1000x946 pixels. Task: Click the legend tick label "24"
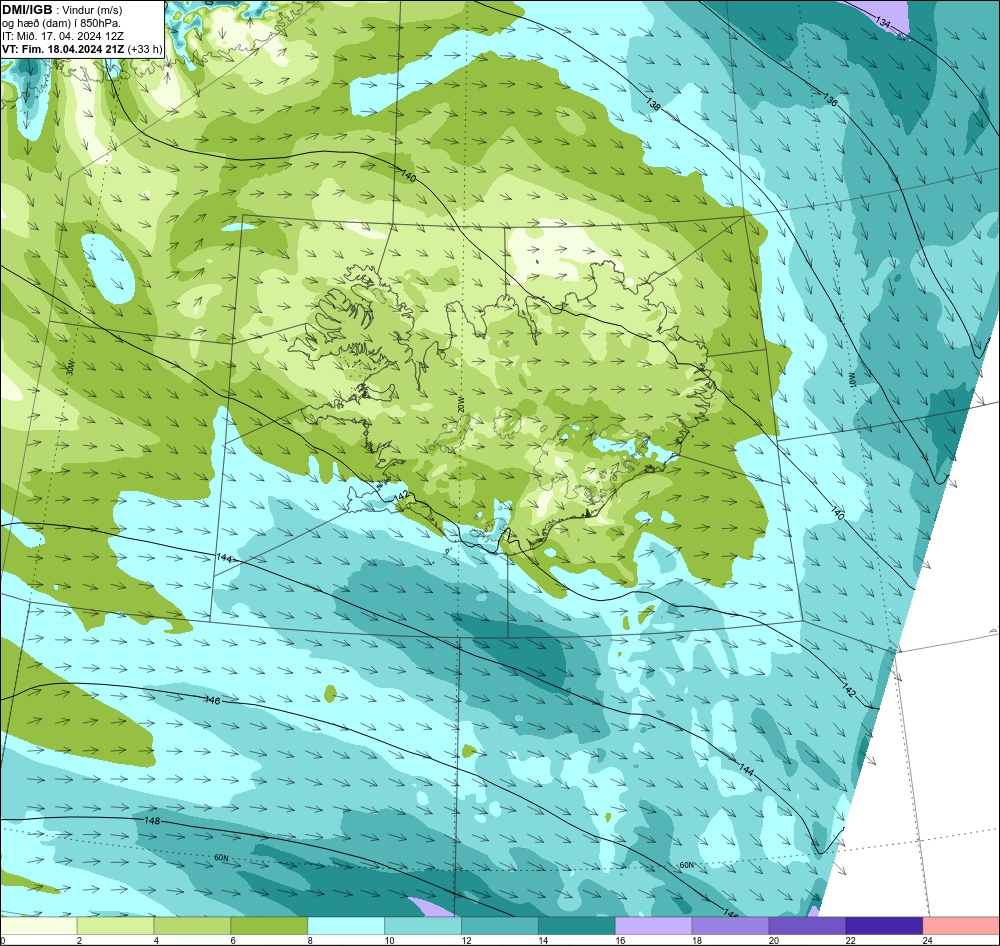(927, 940)
